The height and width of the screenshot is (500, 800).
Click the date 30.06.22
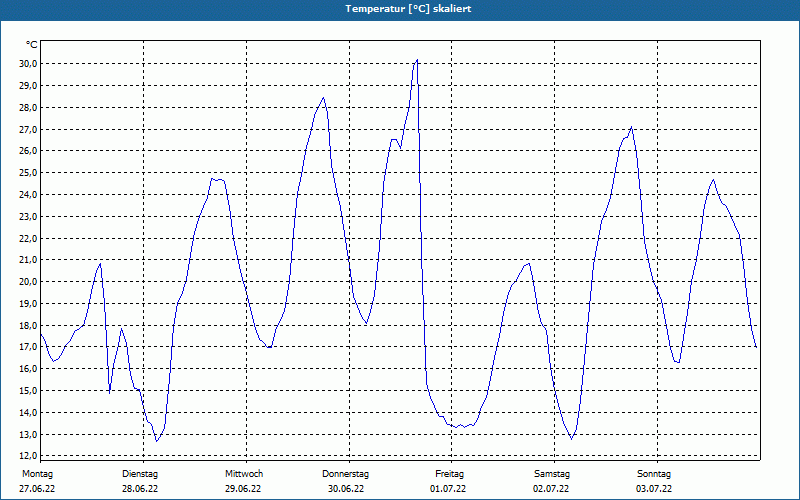pos(346,489)
